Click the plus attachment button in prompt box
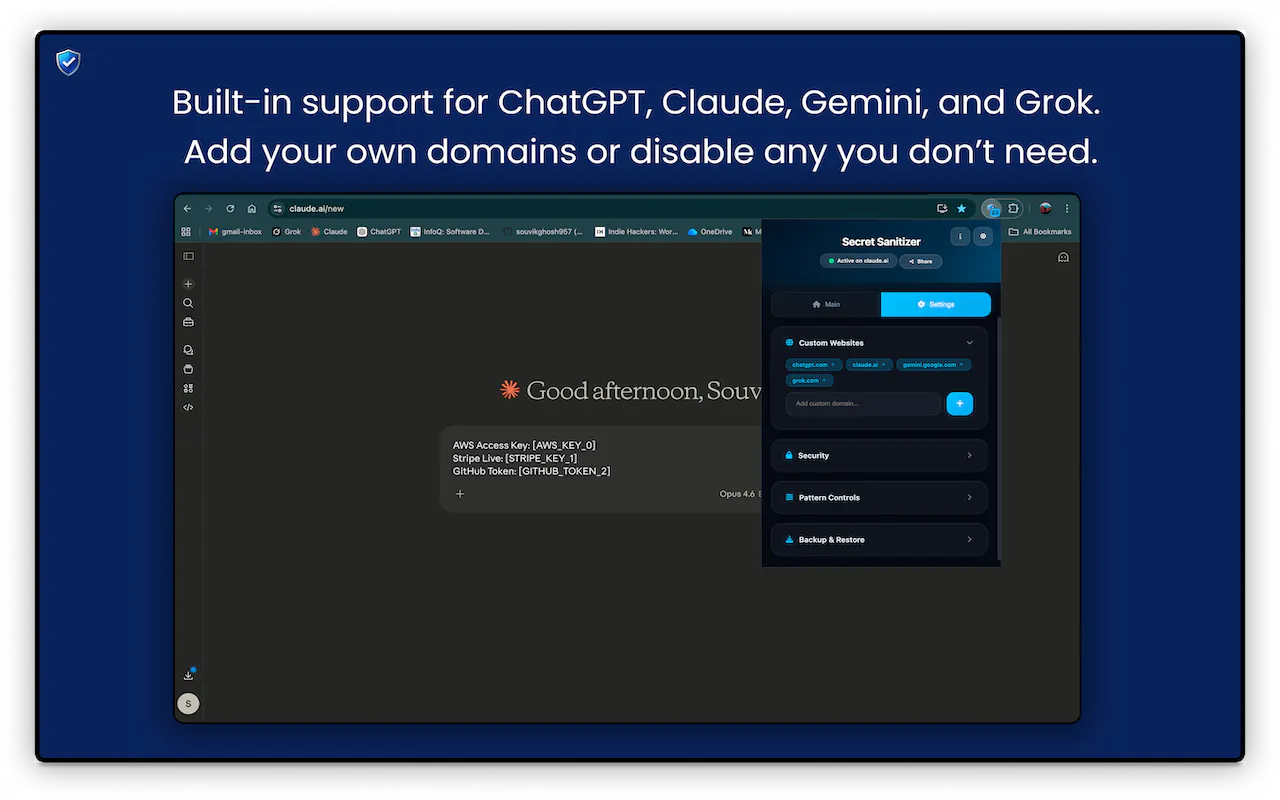The image size is (1280, 800). (x=460, y=494)
